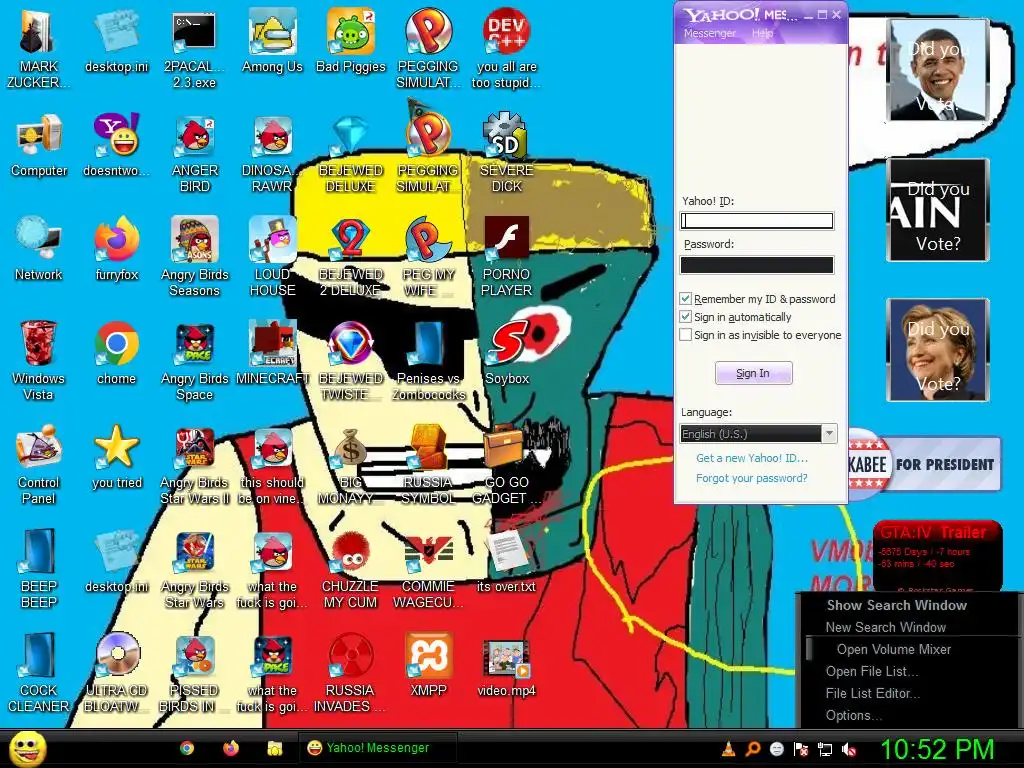The image size is (1024, 768).
Task: Open the Messenger menu
Action: click(x=709, y=33)
